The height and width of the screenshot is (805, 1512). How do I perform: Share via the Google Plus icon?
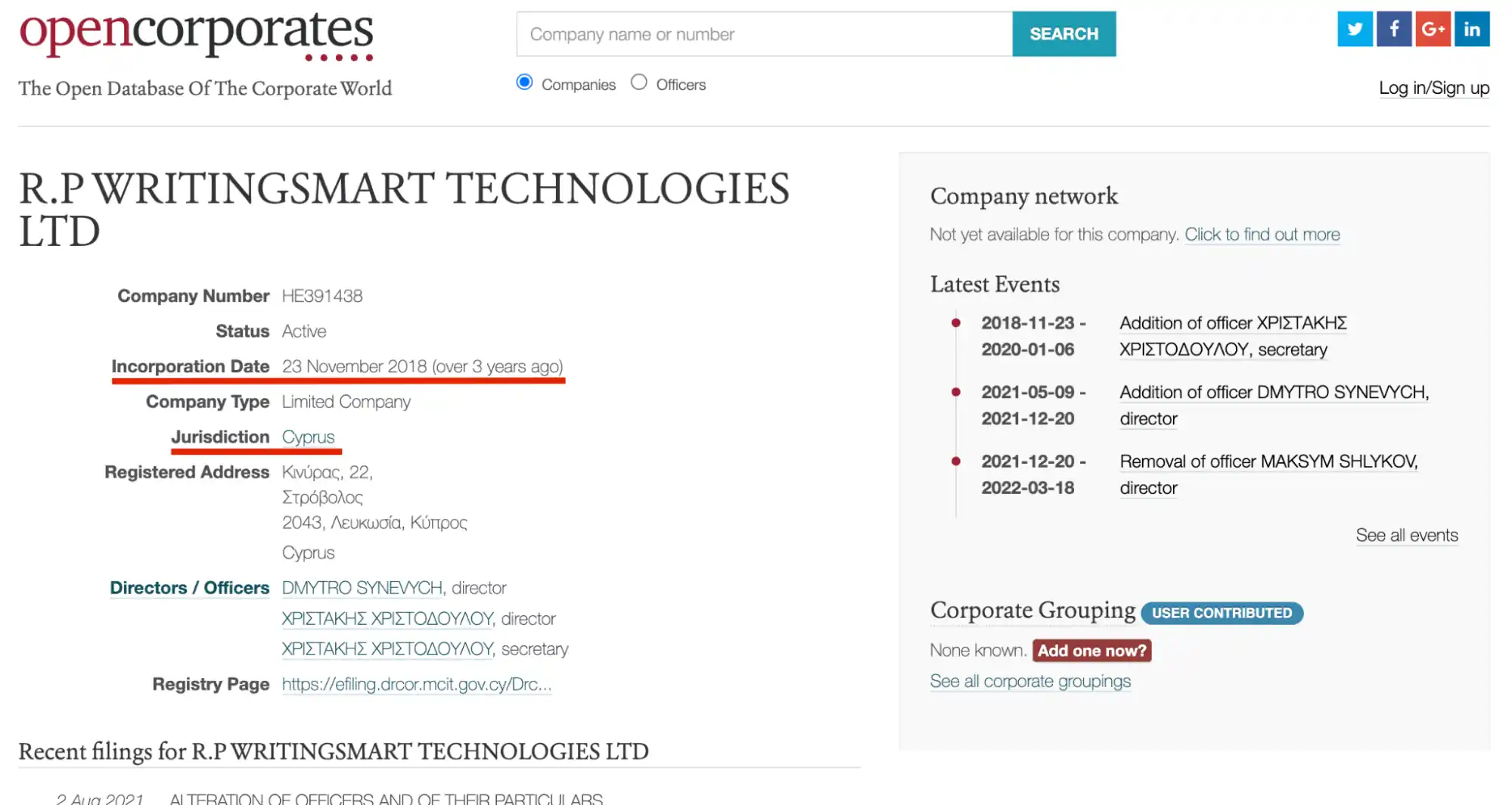click(1433, 29)
